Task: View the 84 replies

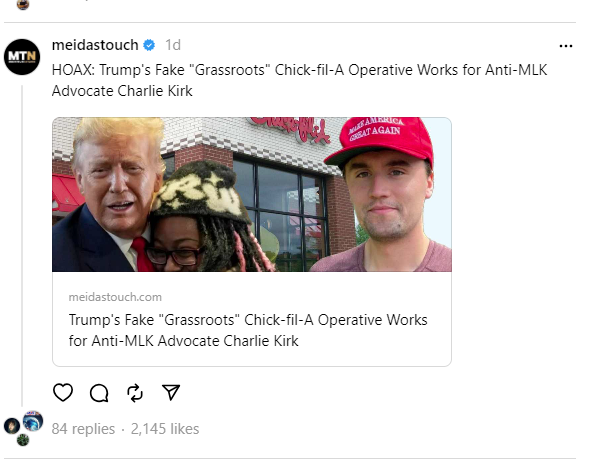Action: [83, 429]
